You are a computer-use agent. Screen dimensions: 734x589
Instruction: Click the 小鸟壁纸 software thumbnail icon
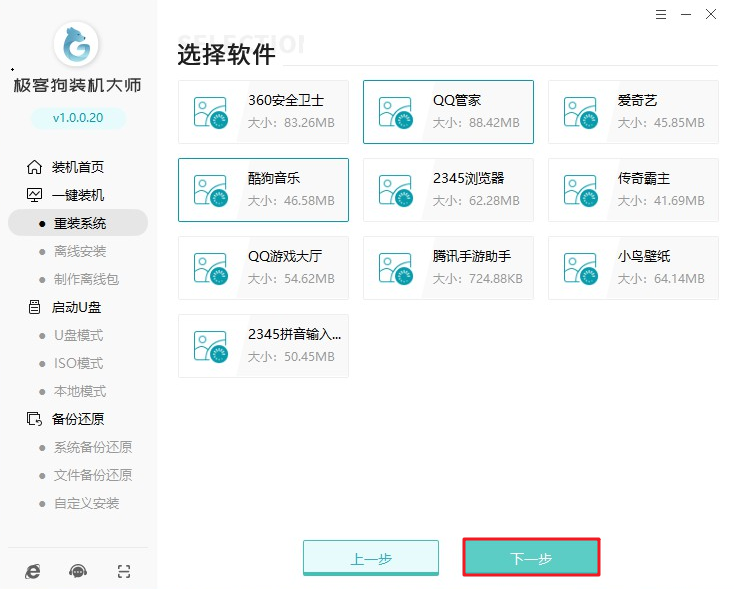pos(579,267)
